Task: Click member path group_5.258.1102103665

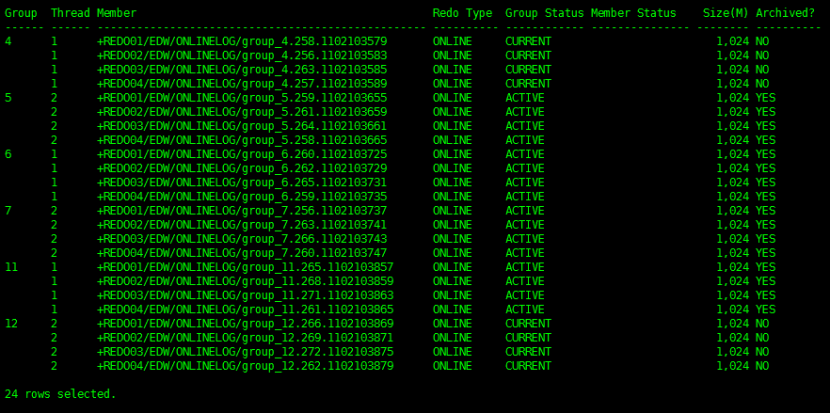Action: click(x=242, y=140)
